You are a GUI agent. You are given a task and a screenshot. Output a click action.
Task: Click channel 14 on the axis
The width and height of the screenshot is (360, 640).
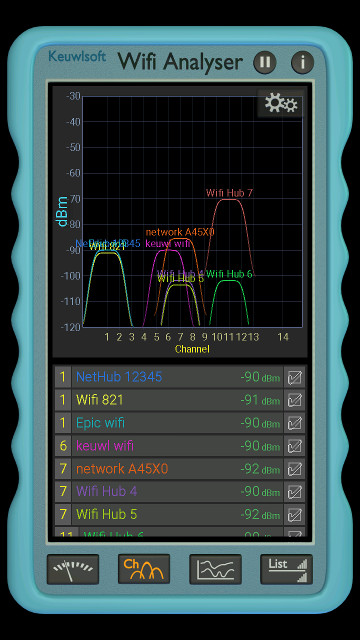283,337
